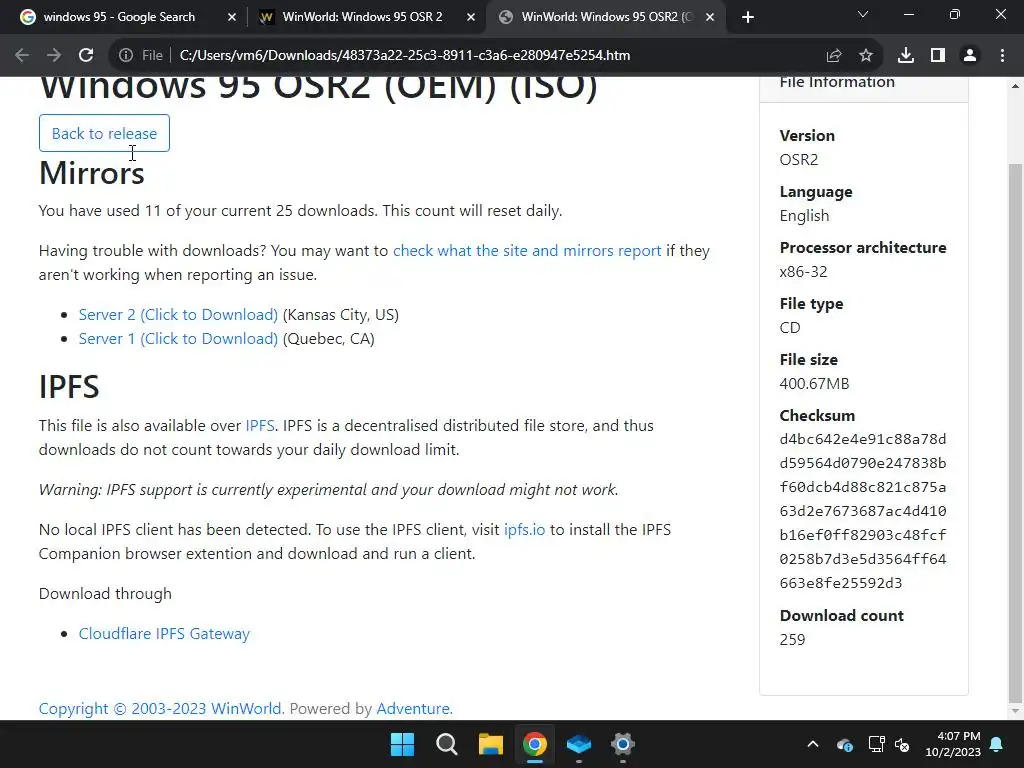Close the windows 95 Google Search tab

tap(231, 17)
